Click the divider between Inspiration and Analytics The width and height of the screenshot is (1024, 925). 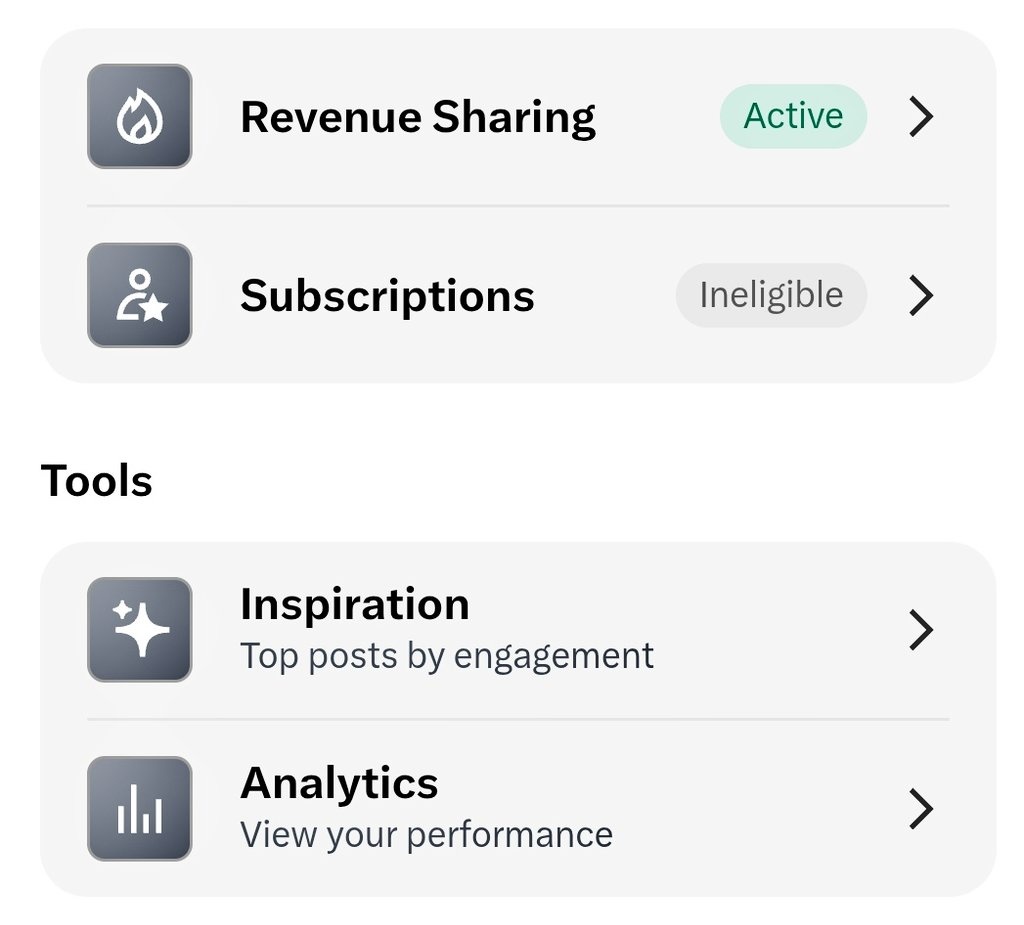[x=518, y=719]
